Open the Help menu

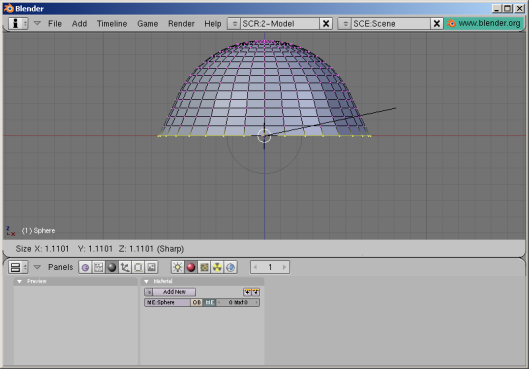[213, 24]
